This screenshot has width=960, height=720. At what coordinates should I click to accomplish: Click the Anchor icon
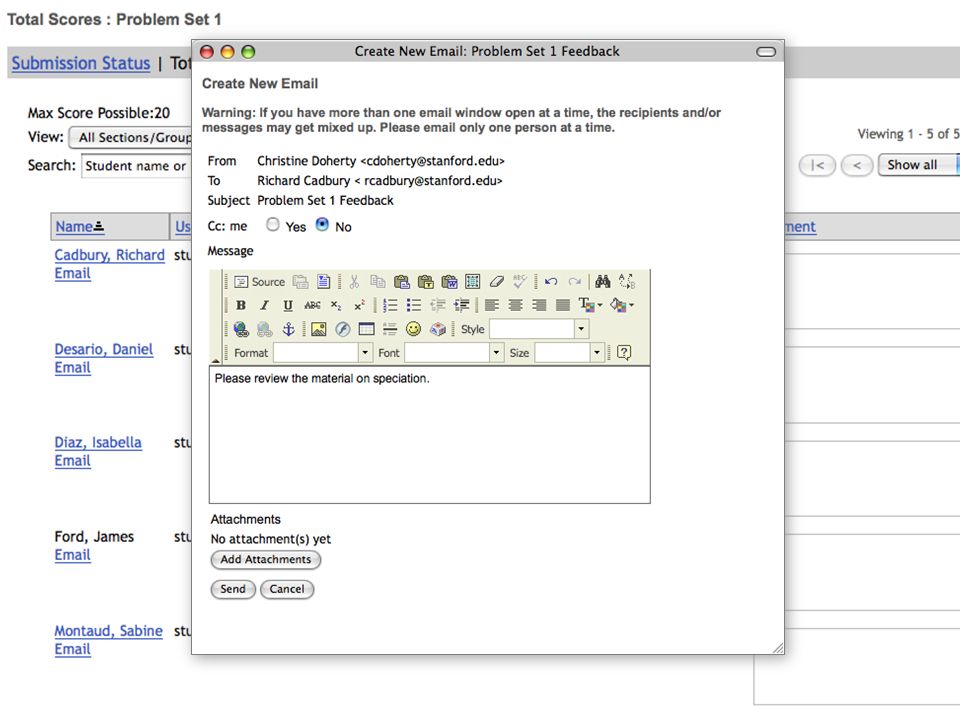[x=288, y=329]
